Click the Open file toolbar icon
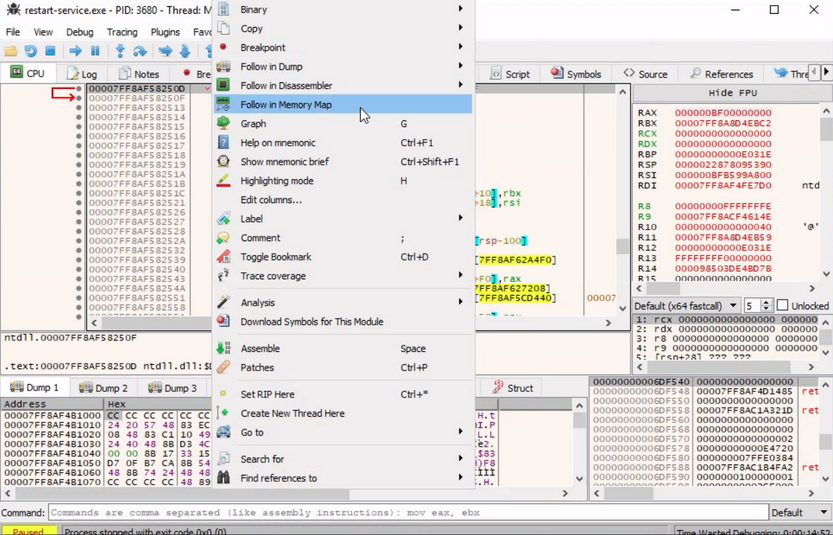This screenshot has height=535, width=833. [11, 51]
